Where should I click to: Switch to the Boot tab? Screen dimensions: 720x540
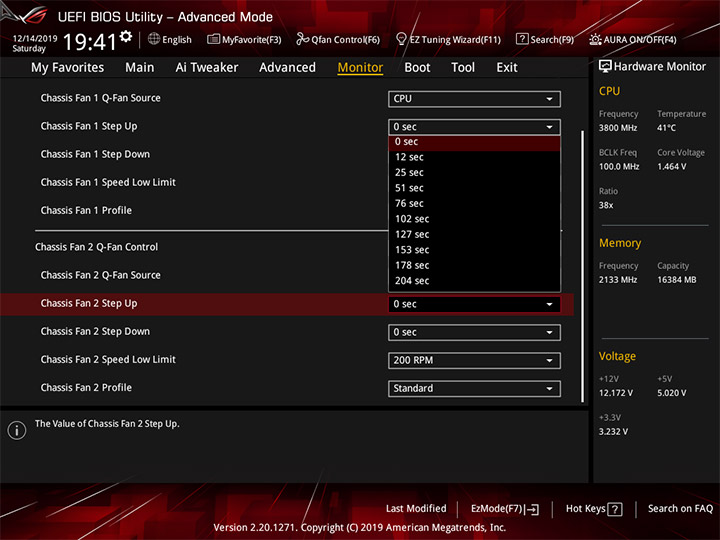[x=417, y=68]
